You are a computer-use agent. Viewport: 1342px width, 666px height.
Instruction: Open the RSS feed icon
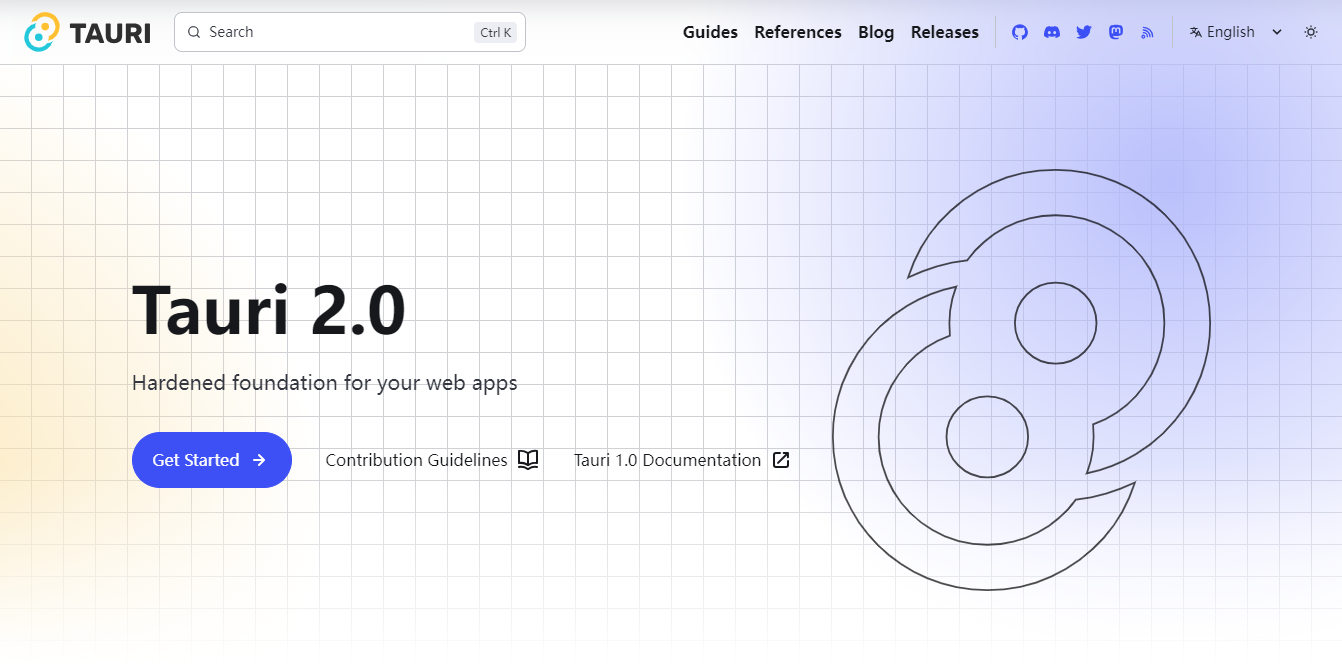tap(1148, 32)
